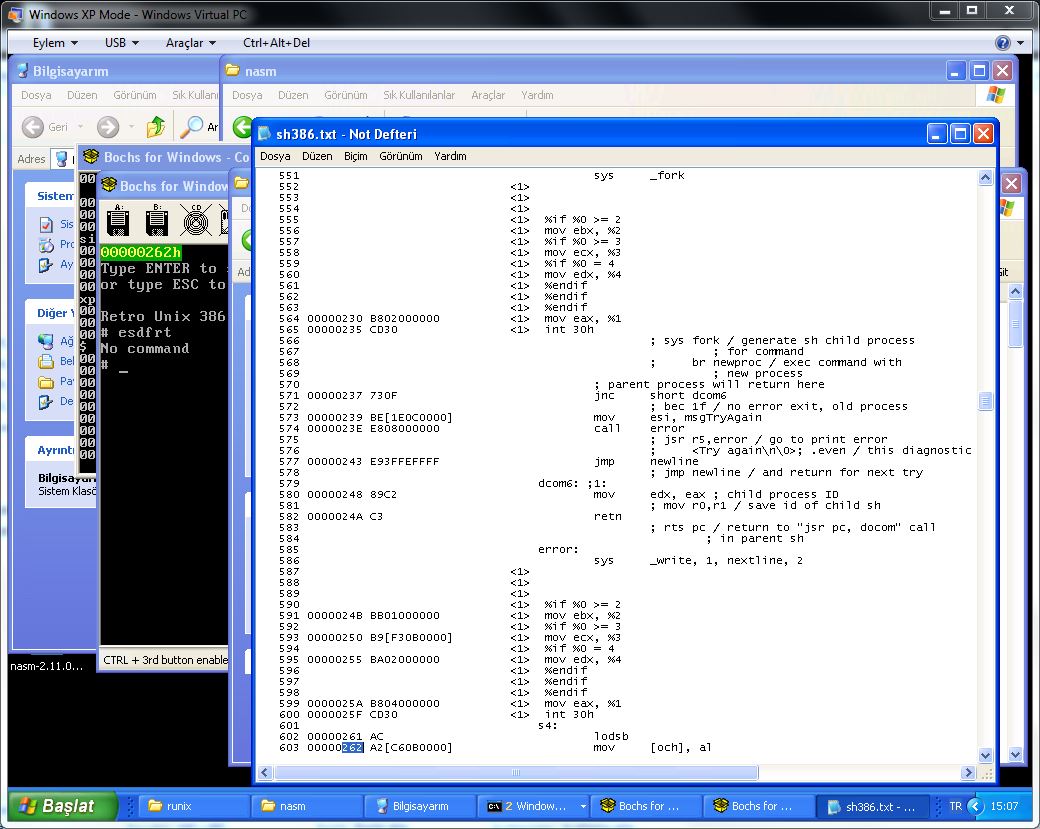Image resolution: width=1040 pixels, height=829 pixels.
Task: Open Görünüm menu in Notepad
Action: point(401,157)
